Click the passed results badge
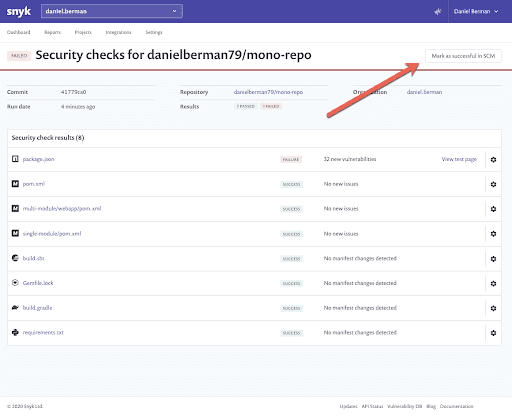512x416 pixels. [246, 106]
